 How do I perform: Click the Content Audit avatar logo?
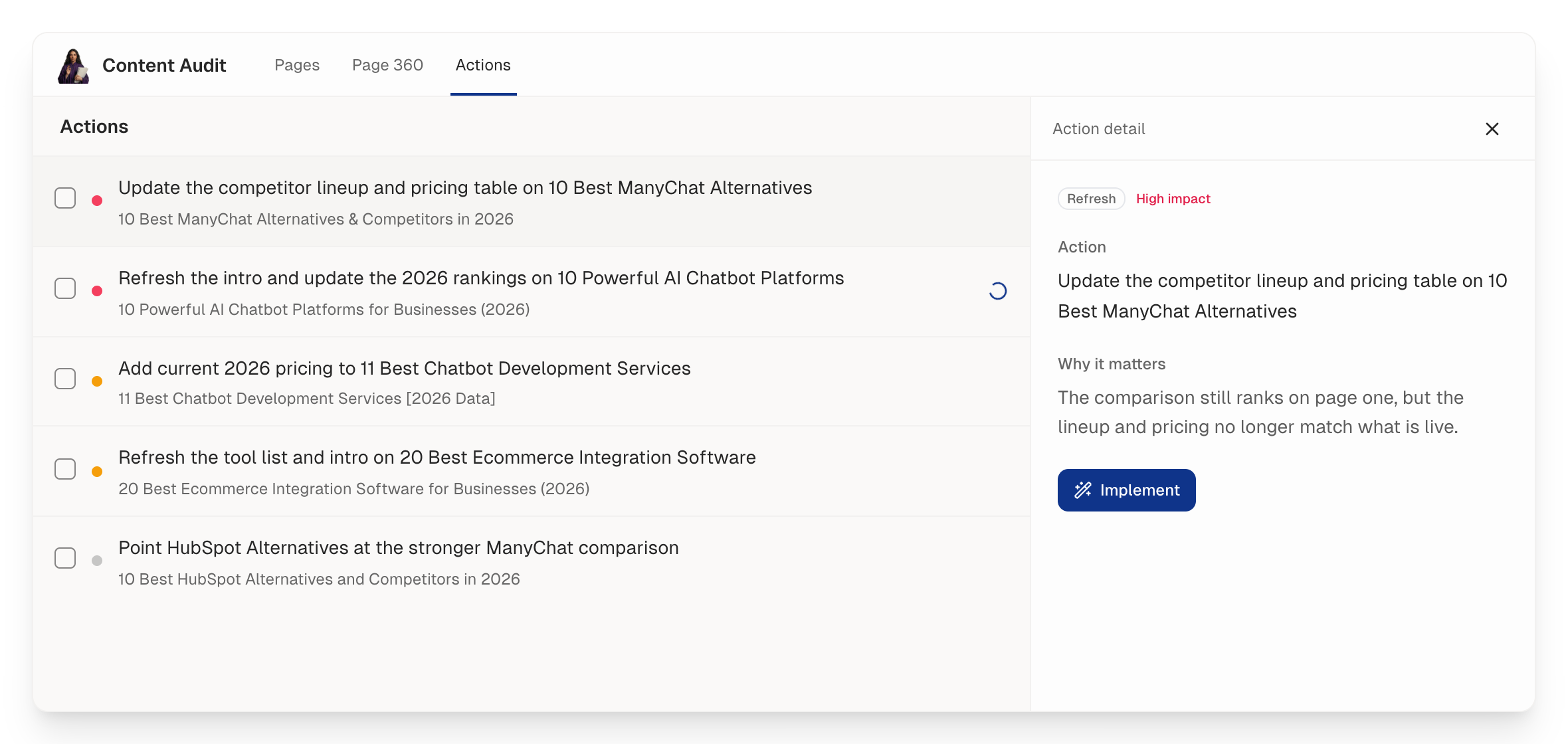point(73,66)
